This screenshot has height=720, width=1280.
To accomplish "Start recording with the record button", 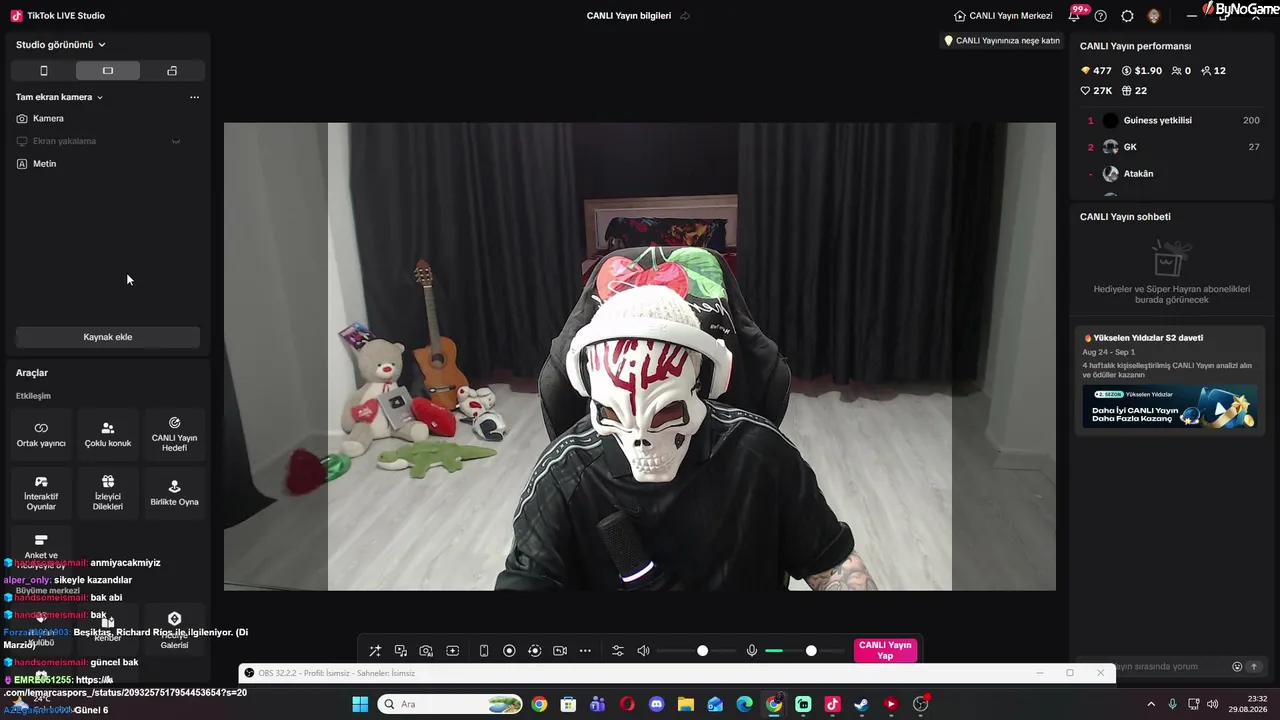I will click(x=509, y=651).
